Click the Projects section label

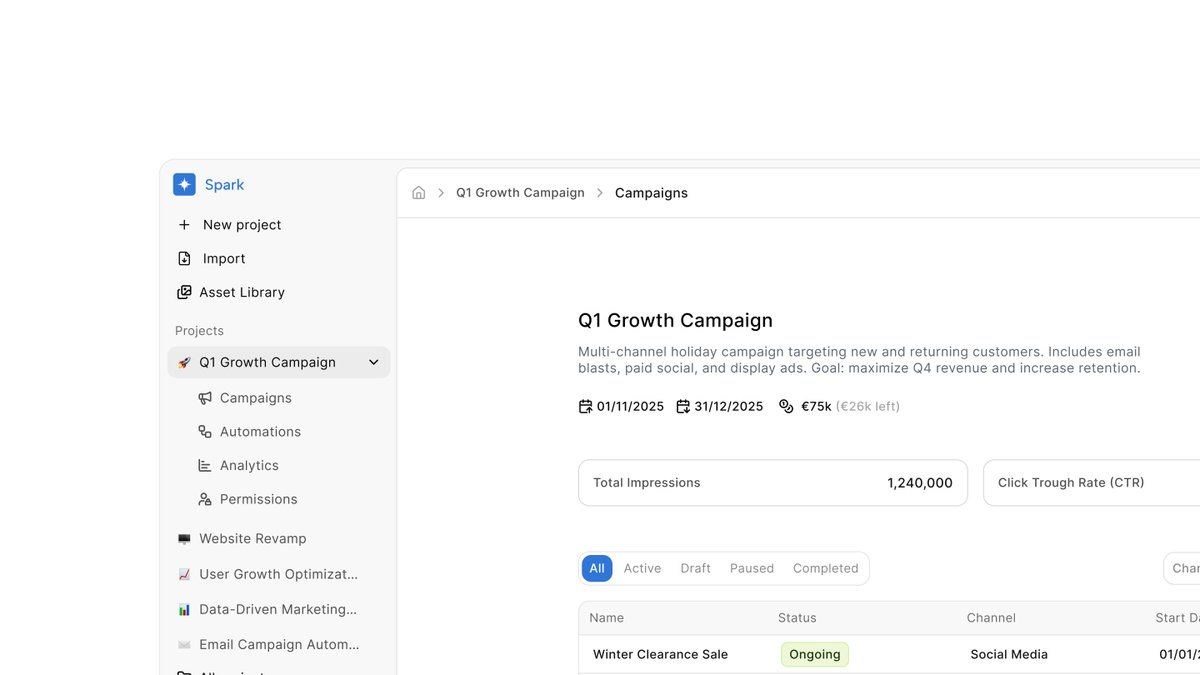click(199, 331)
